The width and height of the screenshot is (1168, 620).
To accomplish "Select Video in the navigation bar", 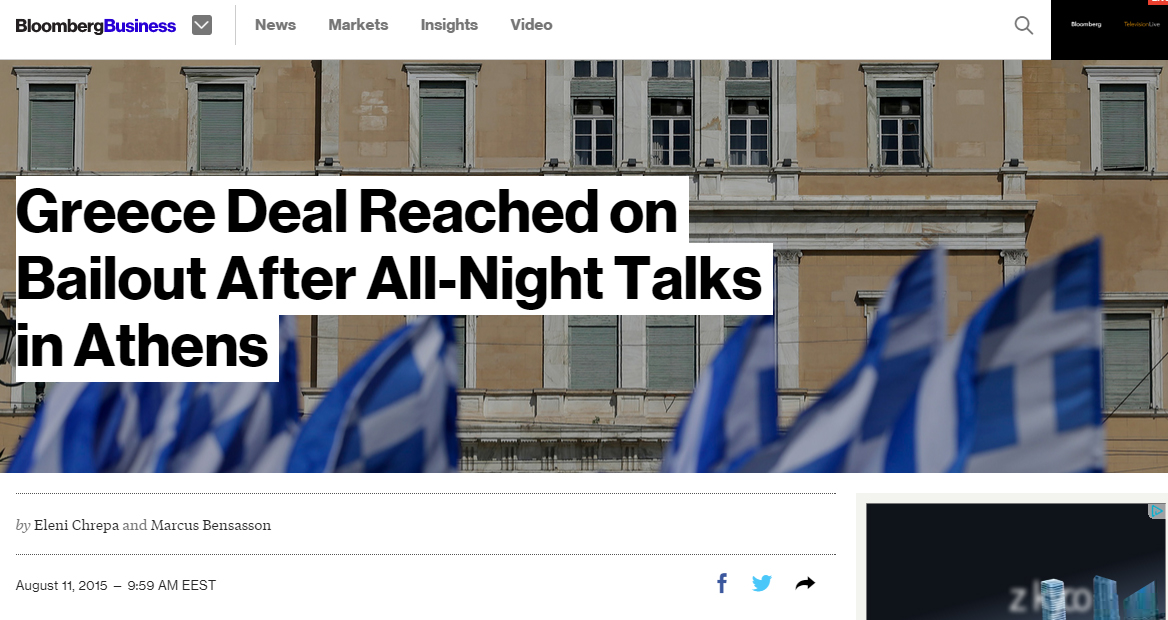I will point(531,25).
